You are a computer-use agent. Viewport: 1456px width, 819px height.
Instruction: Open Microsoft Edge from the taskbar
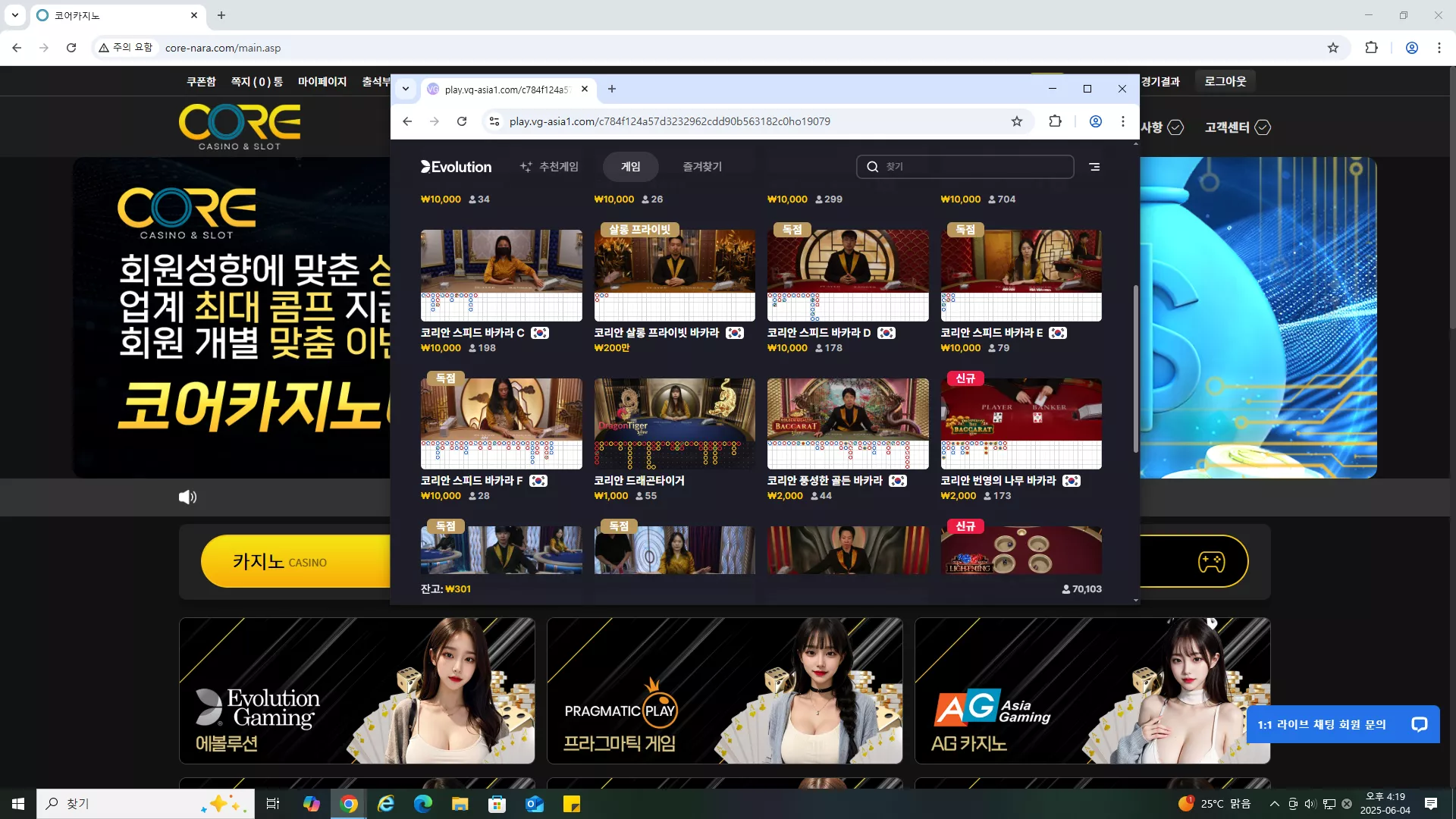click(x=423, y=804)
